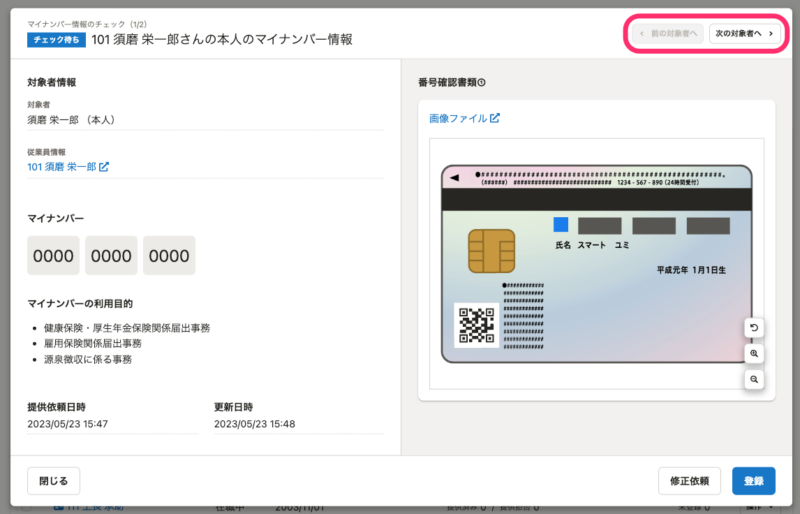The image size is (800, 514).
Task: Go to next subject with 次の対象者へ button
Action: (744, 34)
